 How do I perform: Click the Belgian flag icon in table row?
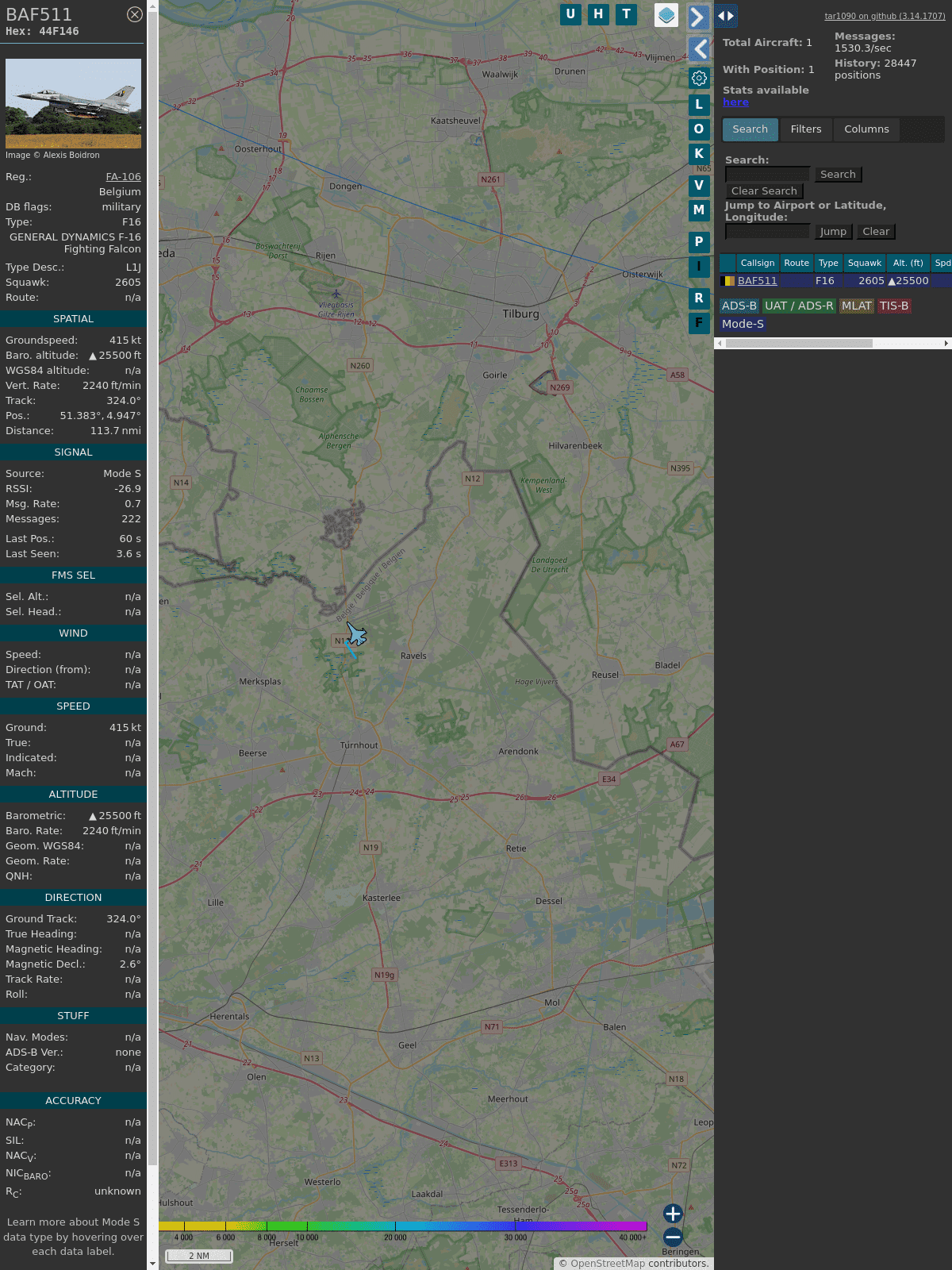point(727,281)
